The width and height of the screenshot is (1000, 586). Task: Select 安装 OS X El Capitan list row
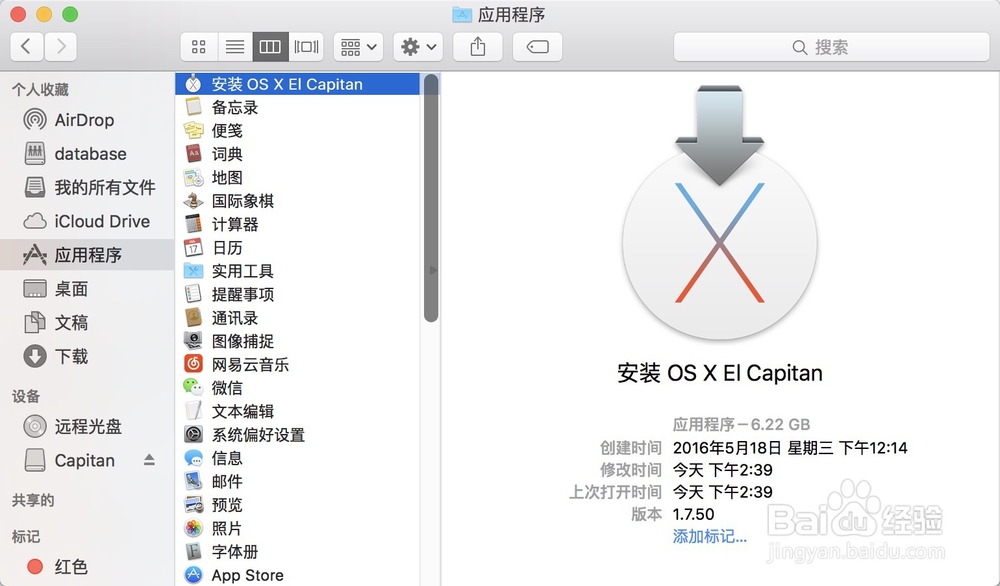[x=297, y=84]
